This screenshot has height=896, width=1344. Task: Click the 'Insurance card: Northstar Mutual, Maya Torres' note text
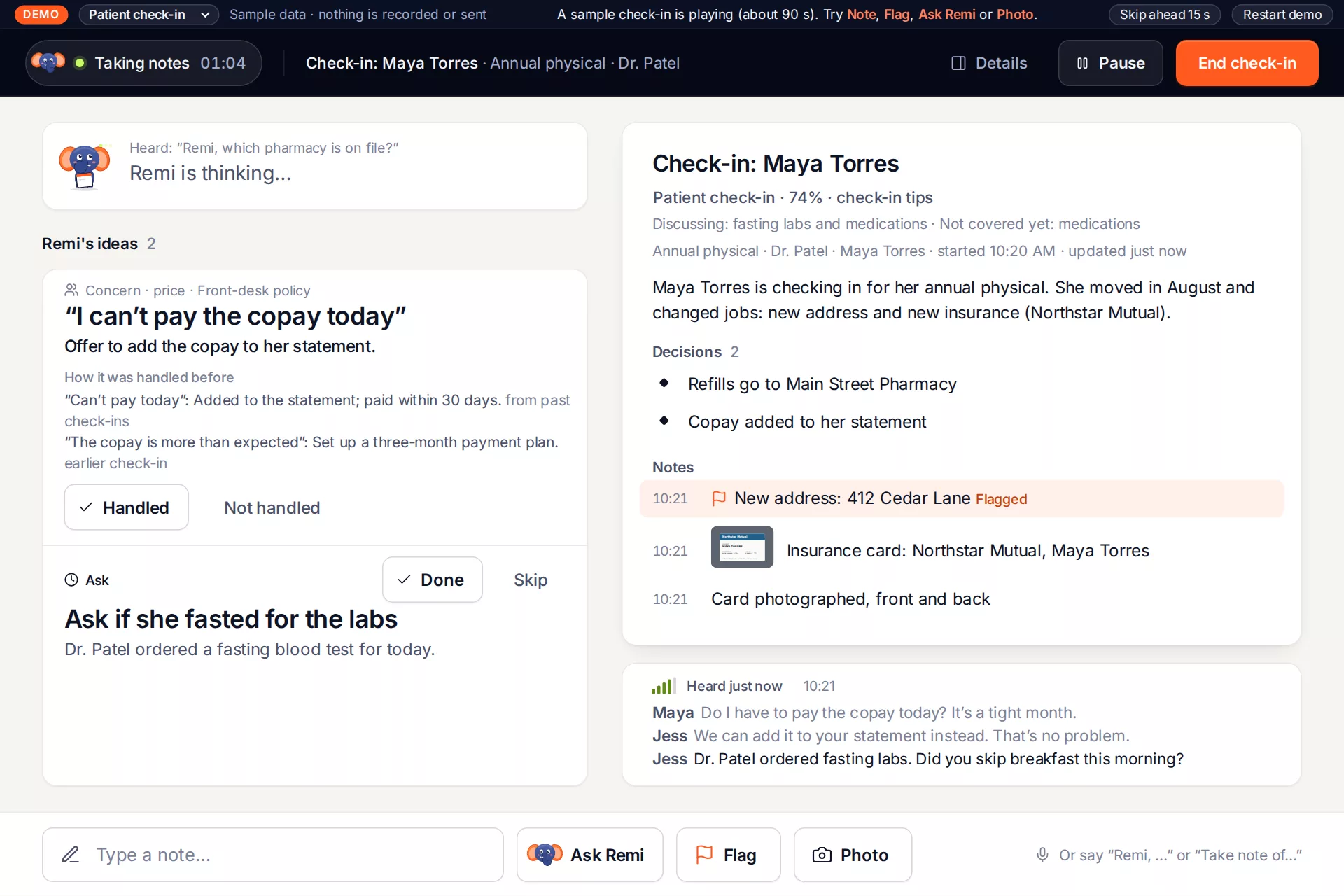click(x=967, y=551)
